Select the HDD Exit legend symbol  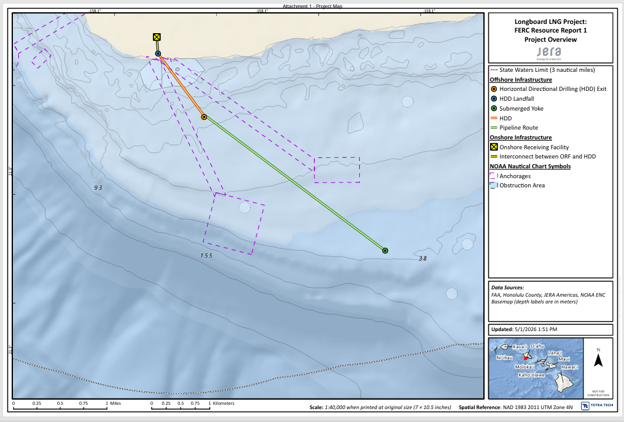point(494,89)
